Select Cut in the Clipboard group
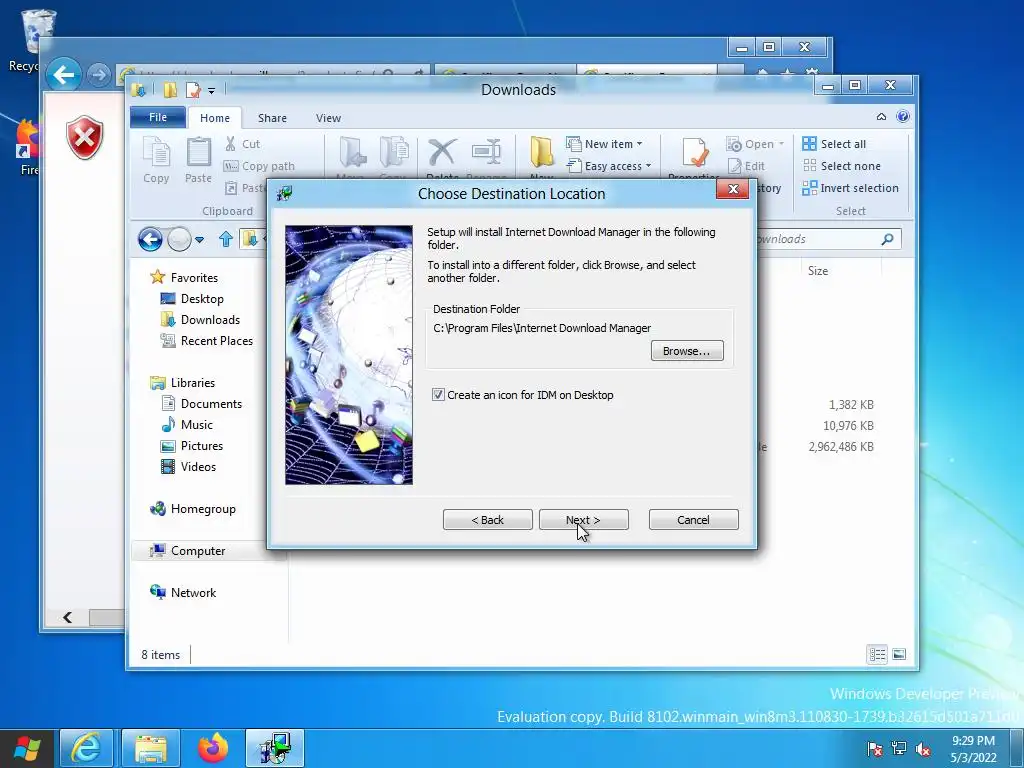The image size is (1024, 768). click(242, 144)
